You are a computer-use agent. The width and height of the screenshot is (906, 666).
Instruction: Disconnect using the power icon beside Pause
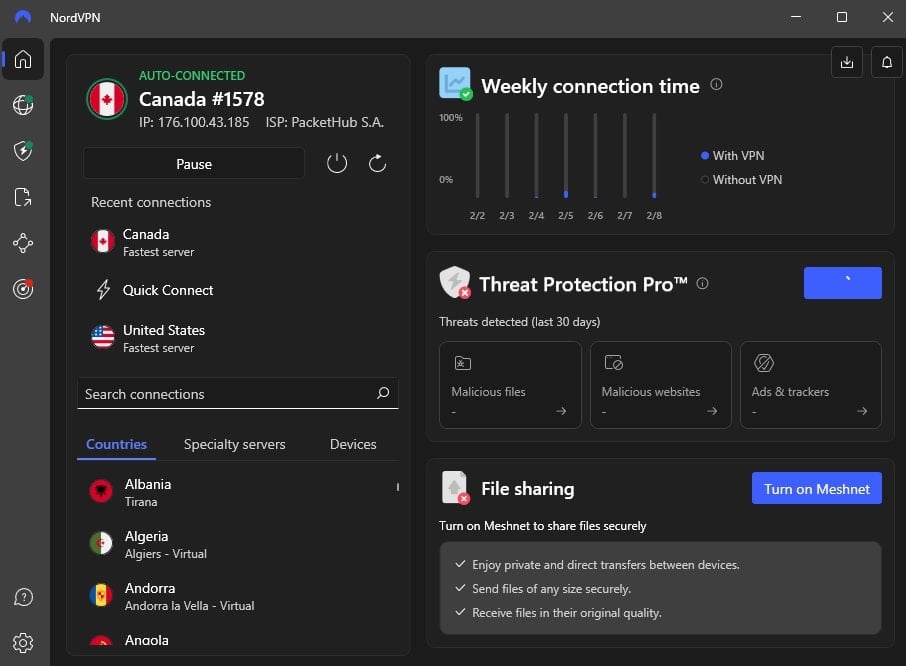click(337, 163)
